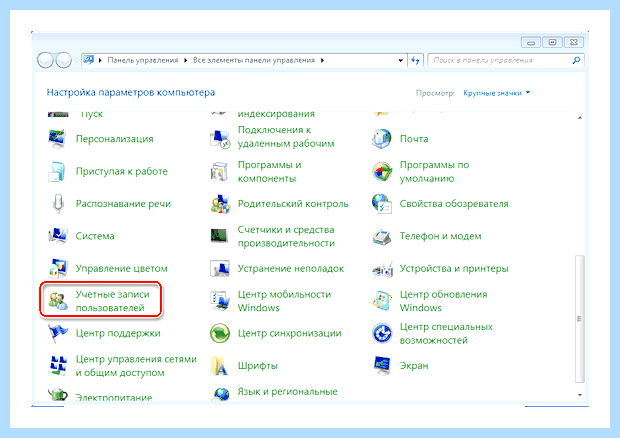The image size is (620, 438).
Task: Open Родительский контроль link text
Action: (293, 204)
